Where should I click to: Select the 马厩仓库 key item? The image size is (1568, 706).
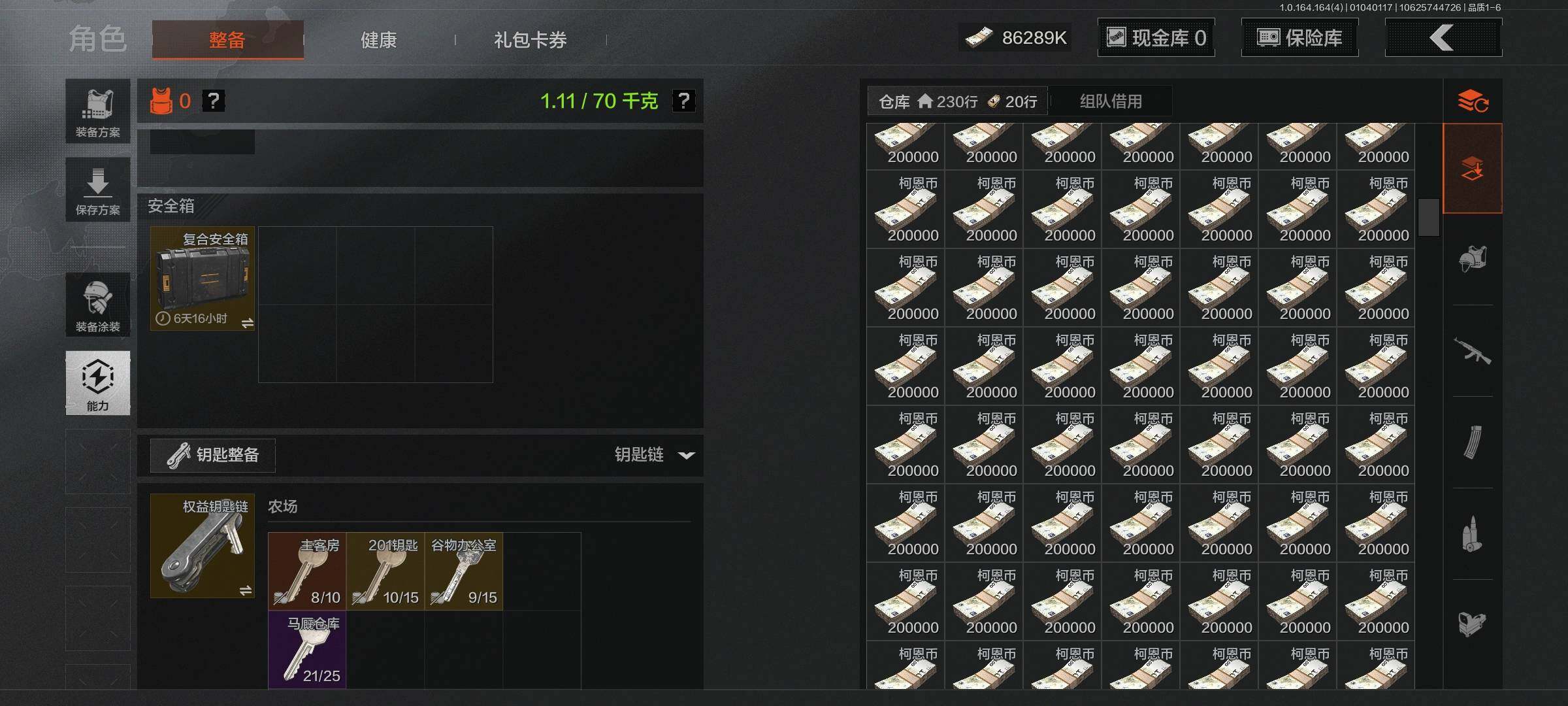307,649
